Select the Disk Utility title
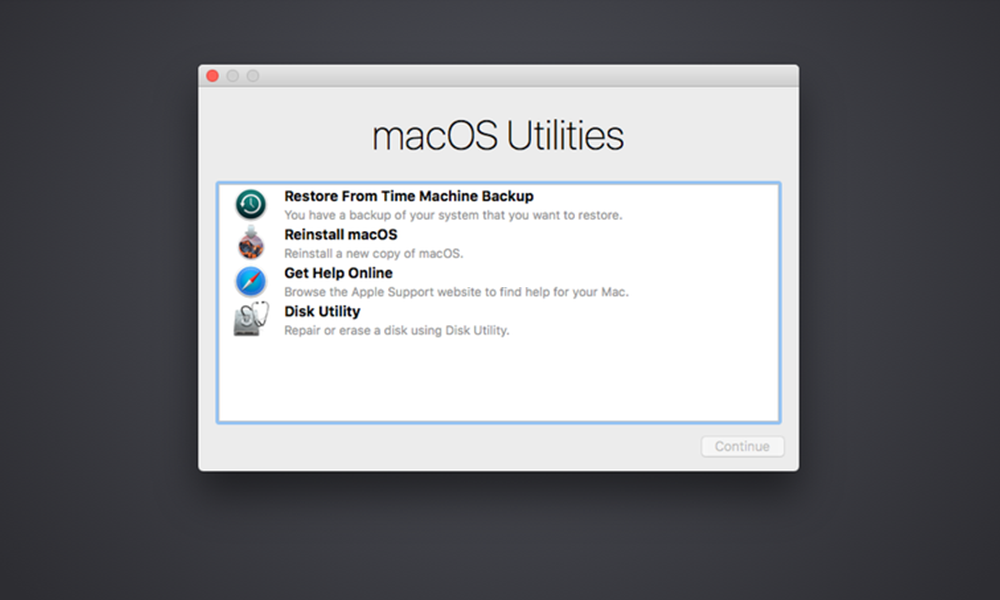 click(x=322, y=311)
